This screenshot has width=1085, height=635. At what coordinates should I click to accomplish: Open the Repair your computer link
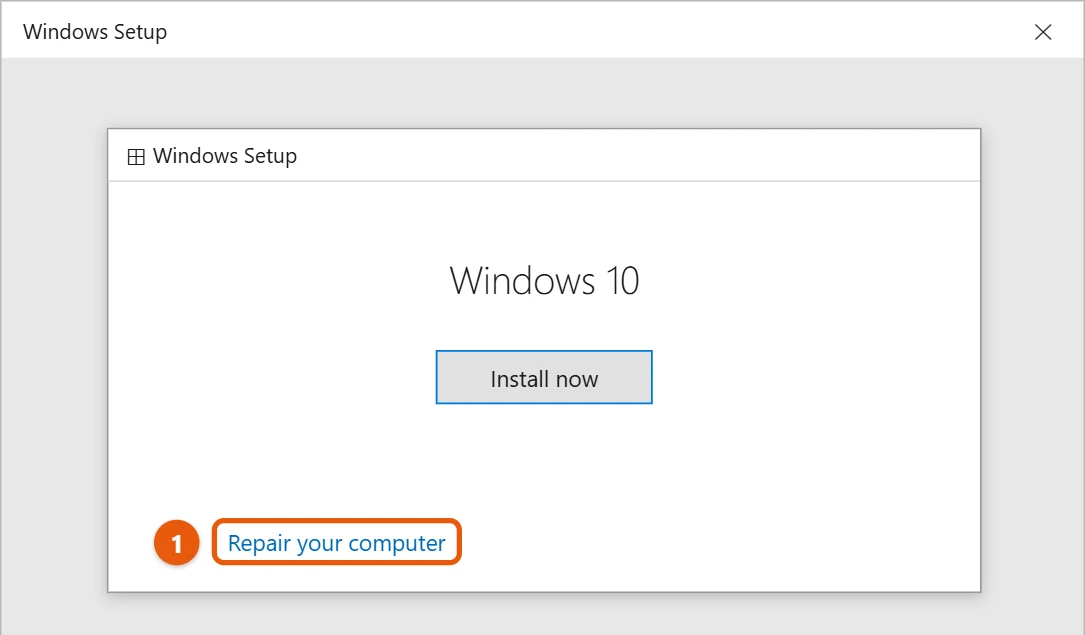(x=336, y=543)
